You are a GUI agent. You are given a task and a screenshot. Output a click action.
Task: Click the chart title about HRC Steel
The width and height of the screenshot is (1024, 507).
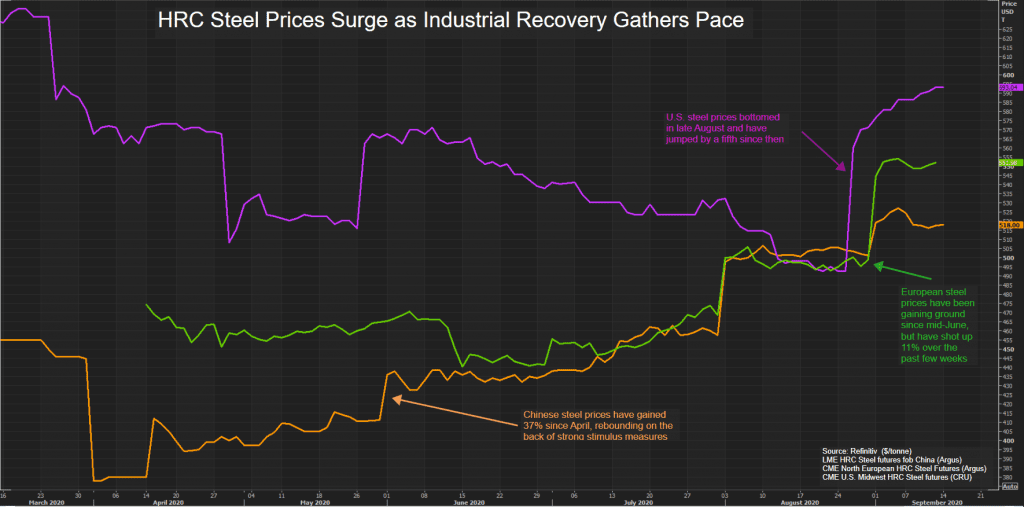pyautogui.click(x=451, y=20)
